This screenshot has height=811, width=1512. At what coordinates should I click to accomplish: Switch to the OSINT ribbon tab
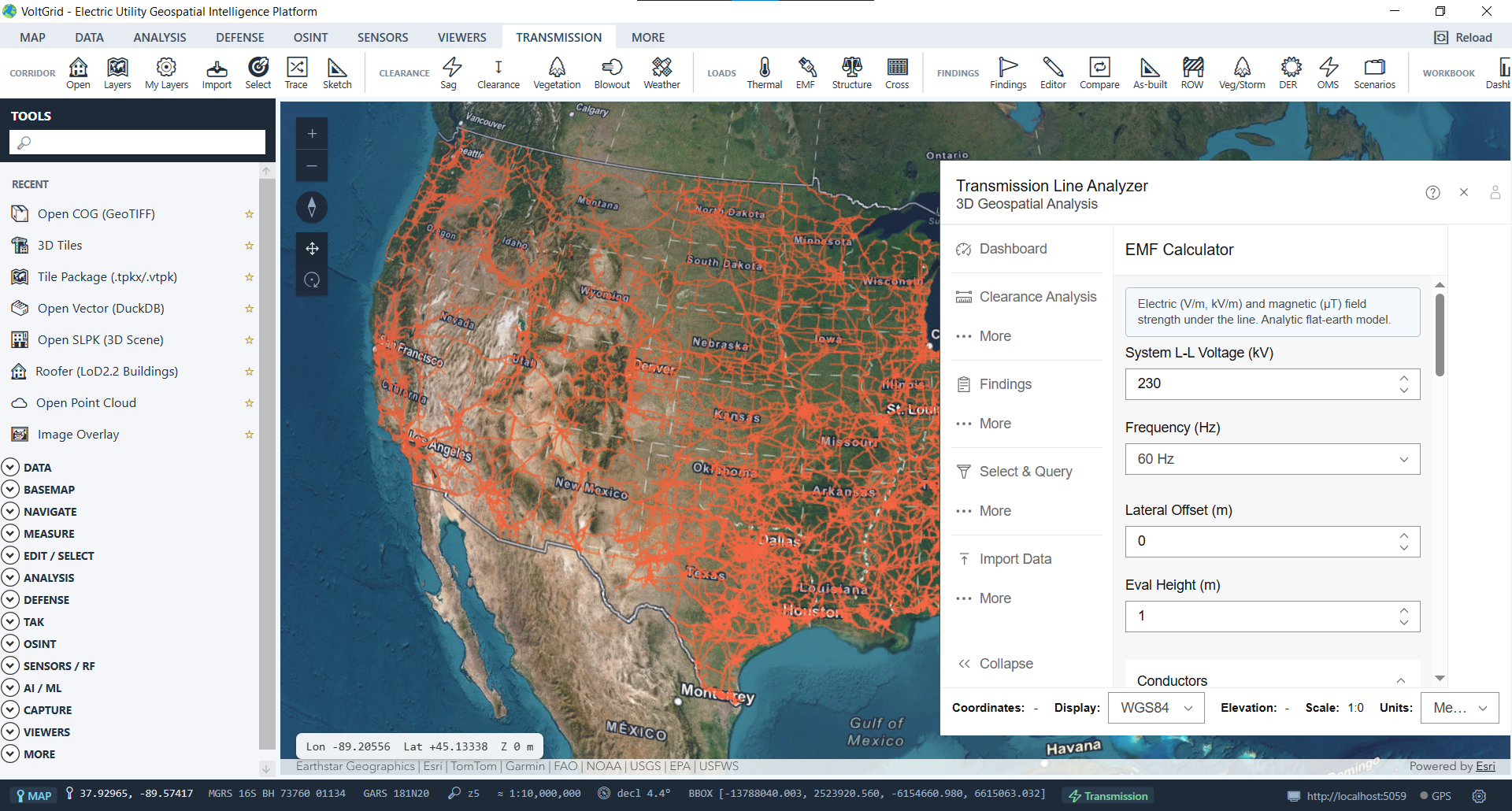pyautogui.click(x=311, y=37)
